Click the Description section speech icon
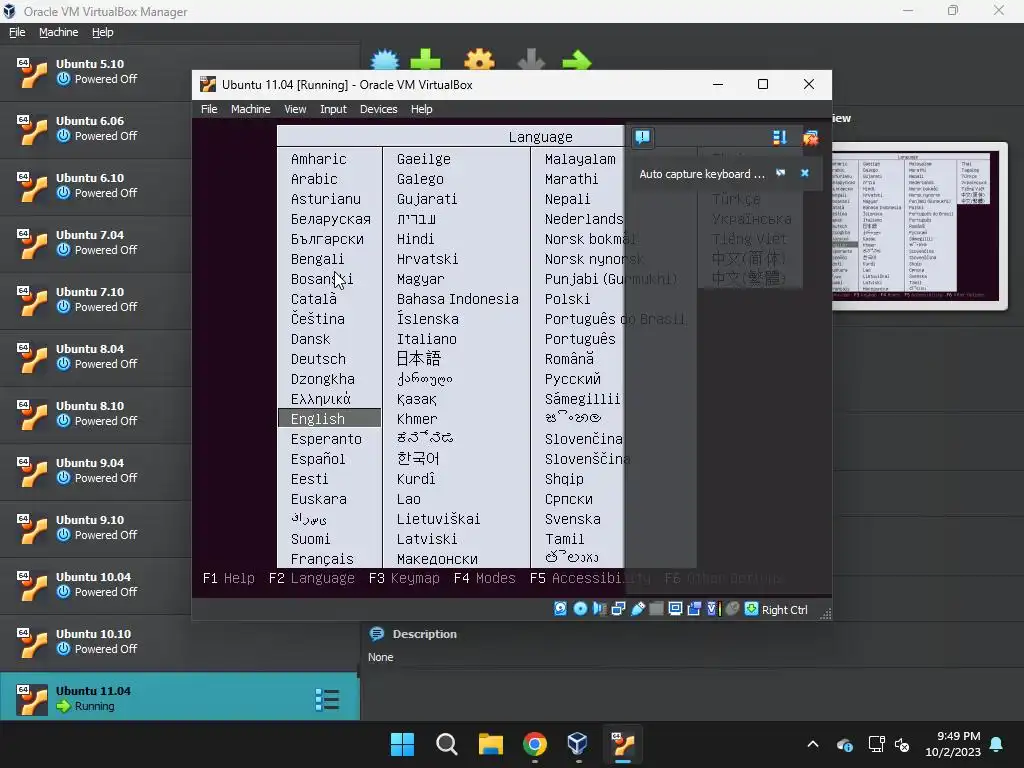 376,634
